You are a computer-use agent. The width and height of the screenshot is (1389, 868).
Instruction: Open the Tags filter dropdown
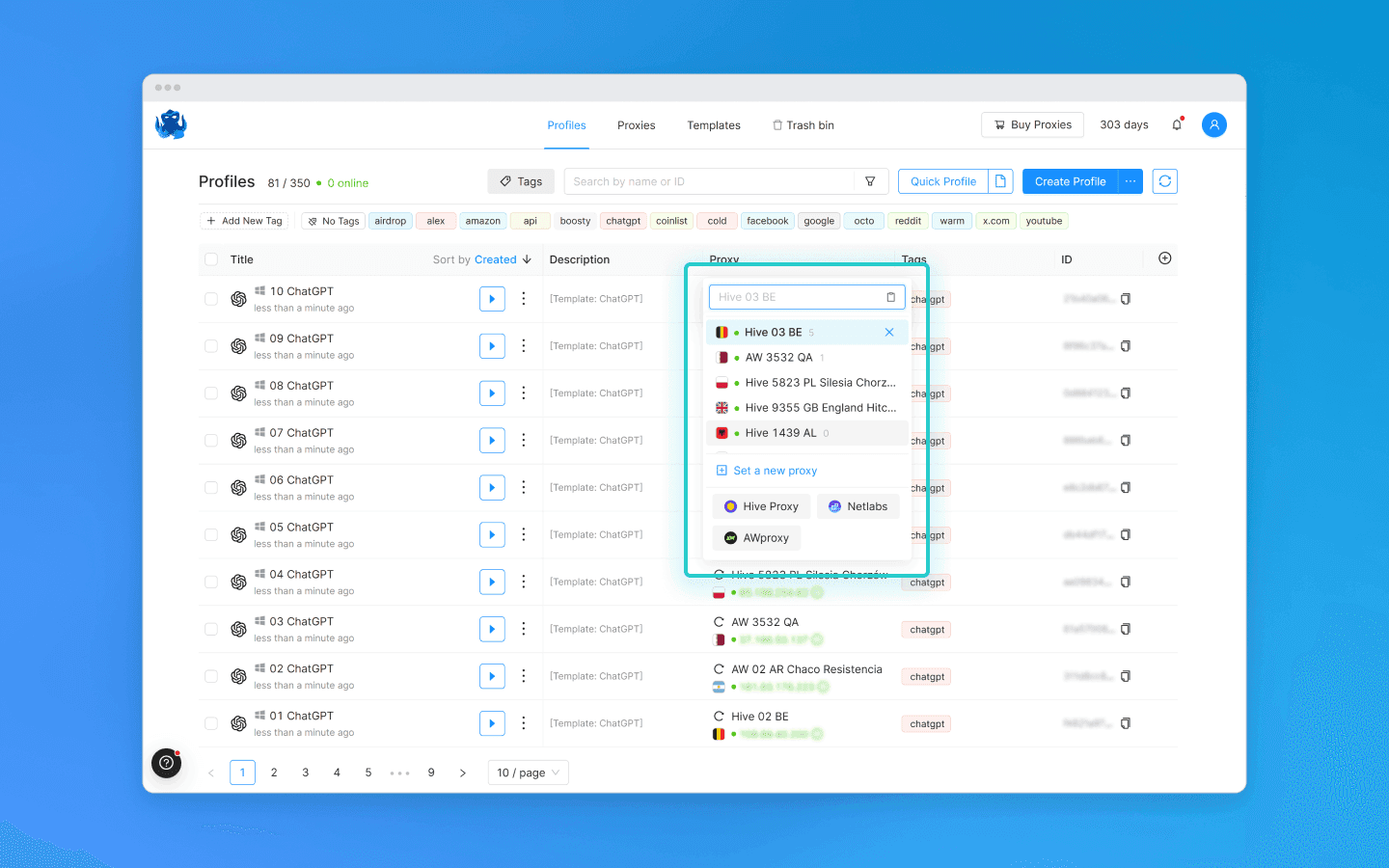click(521, 181)
